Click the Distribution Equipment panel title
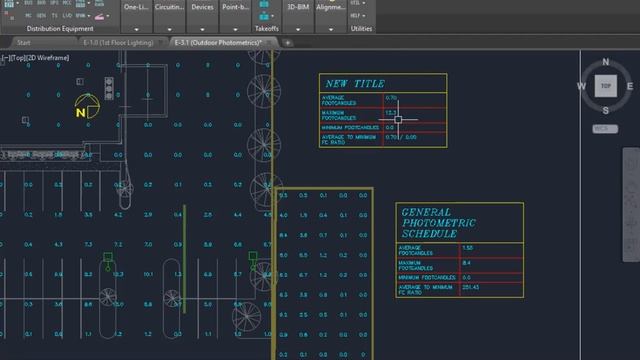 (x=60, y=29)
